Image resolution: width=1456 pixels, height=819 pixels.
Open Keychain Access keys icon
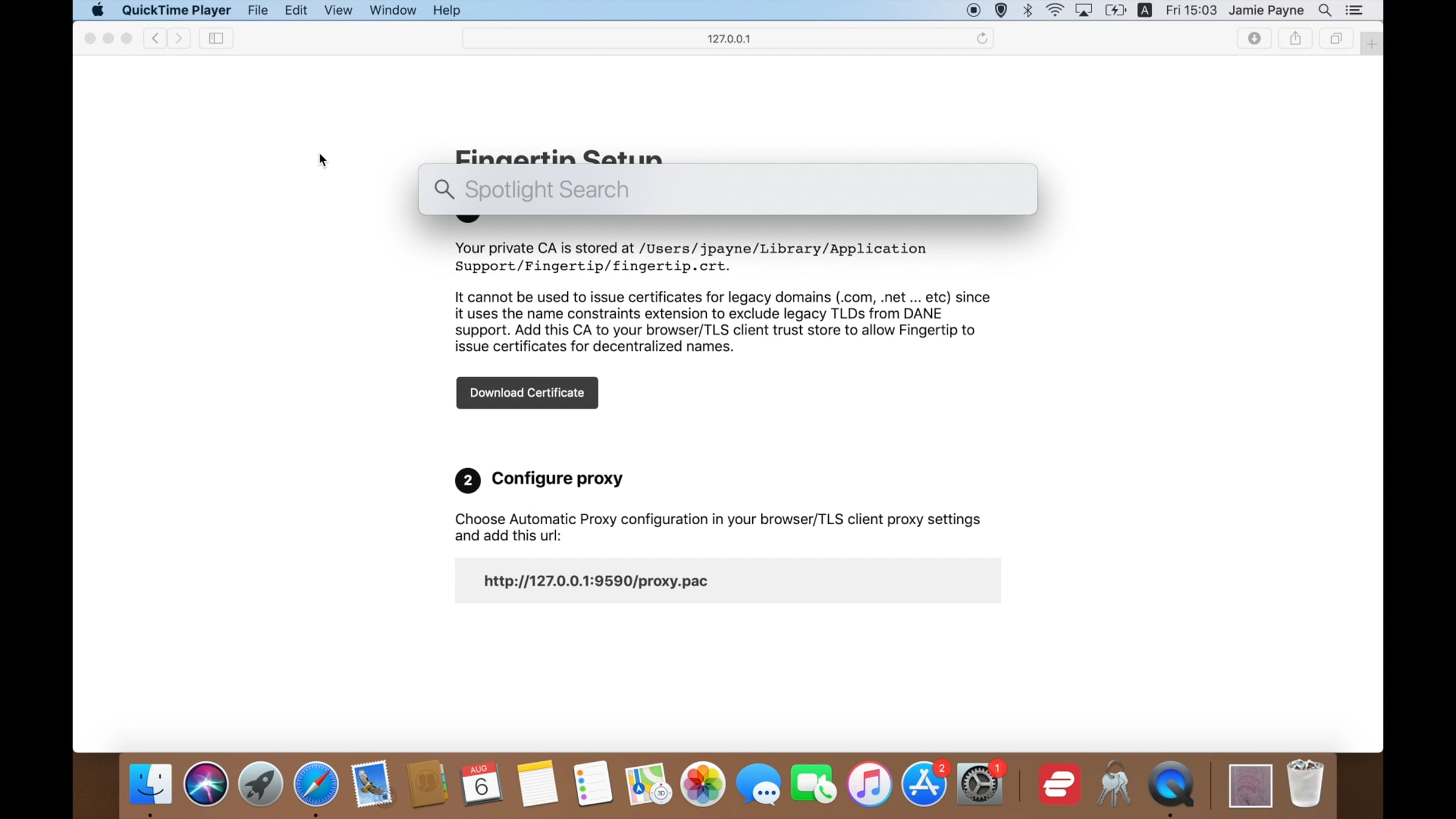[1114, 784]
